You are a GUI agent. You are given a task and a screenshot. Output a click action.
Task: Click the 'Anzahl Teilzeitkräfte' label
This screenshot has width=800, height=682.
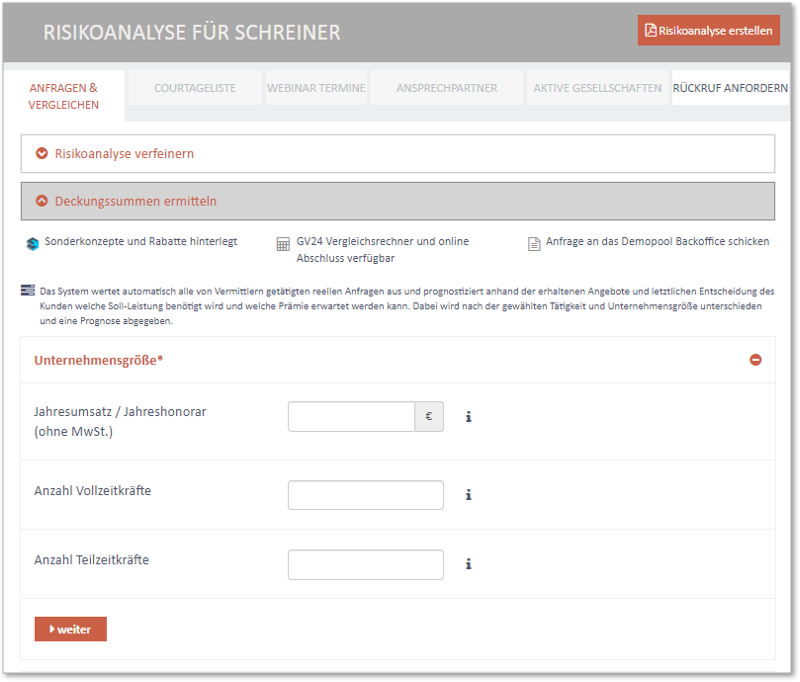[x=92, y=560]
